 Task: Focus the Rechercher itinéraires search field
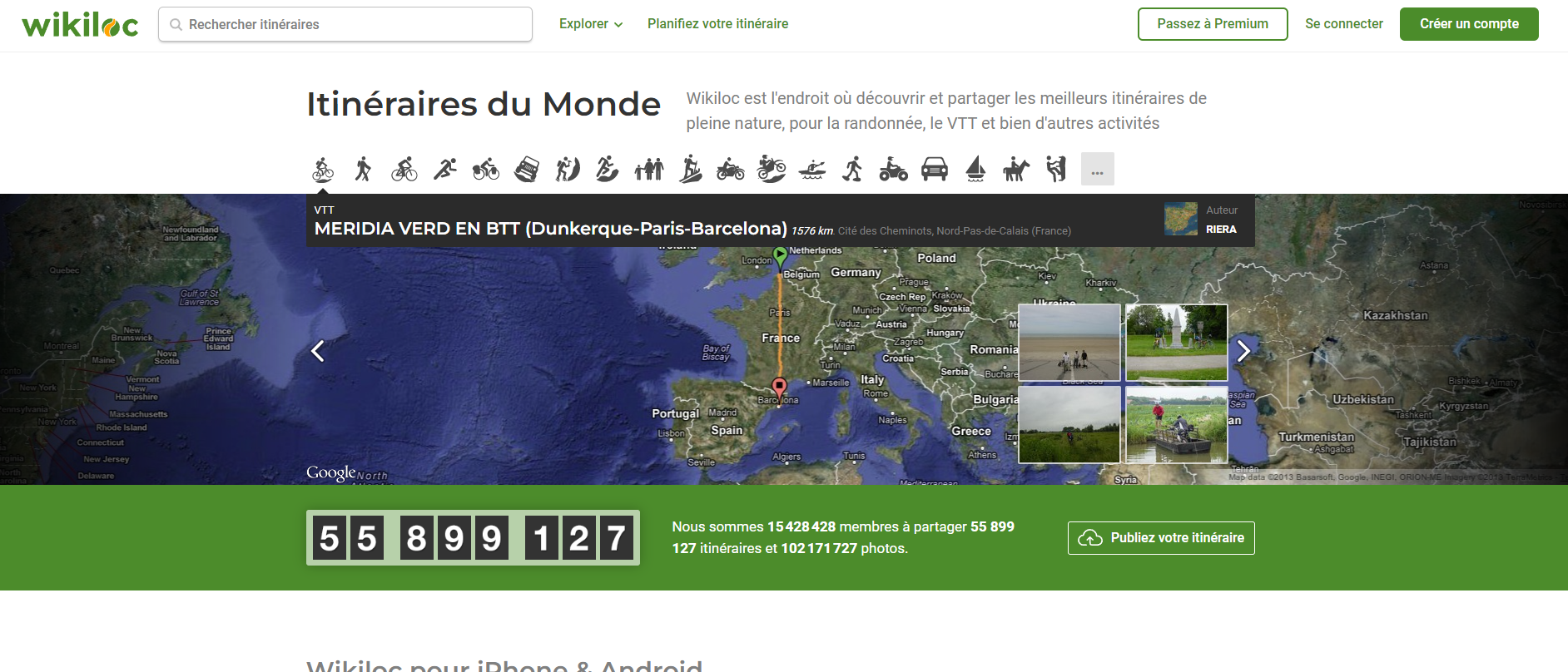(x=345, y=24)
